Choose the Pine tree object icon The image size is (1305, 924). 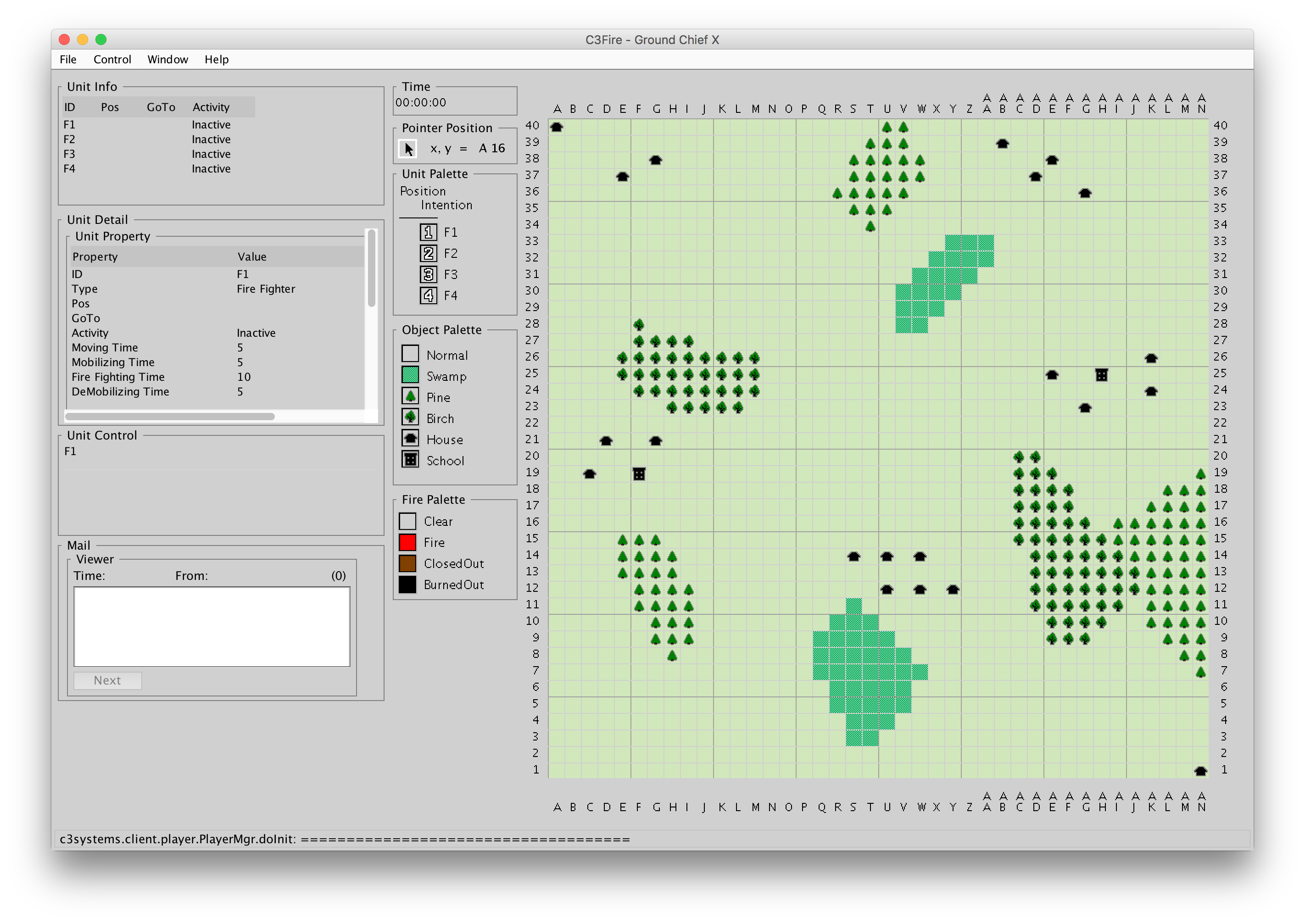tap(410, 396)
